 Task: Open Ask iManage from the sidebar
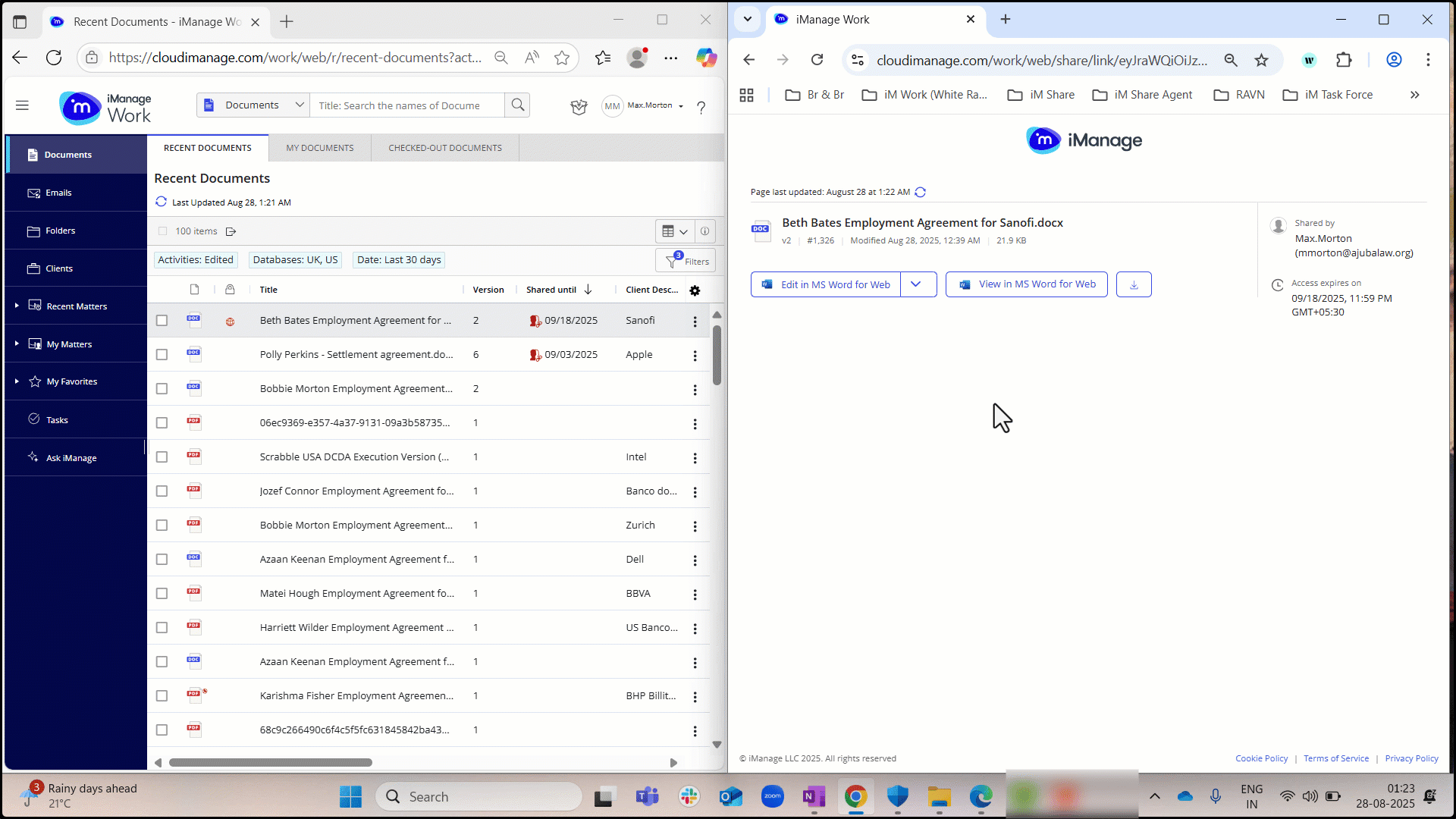[71, 457]
